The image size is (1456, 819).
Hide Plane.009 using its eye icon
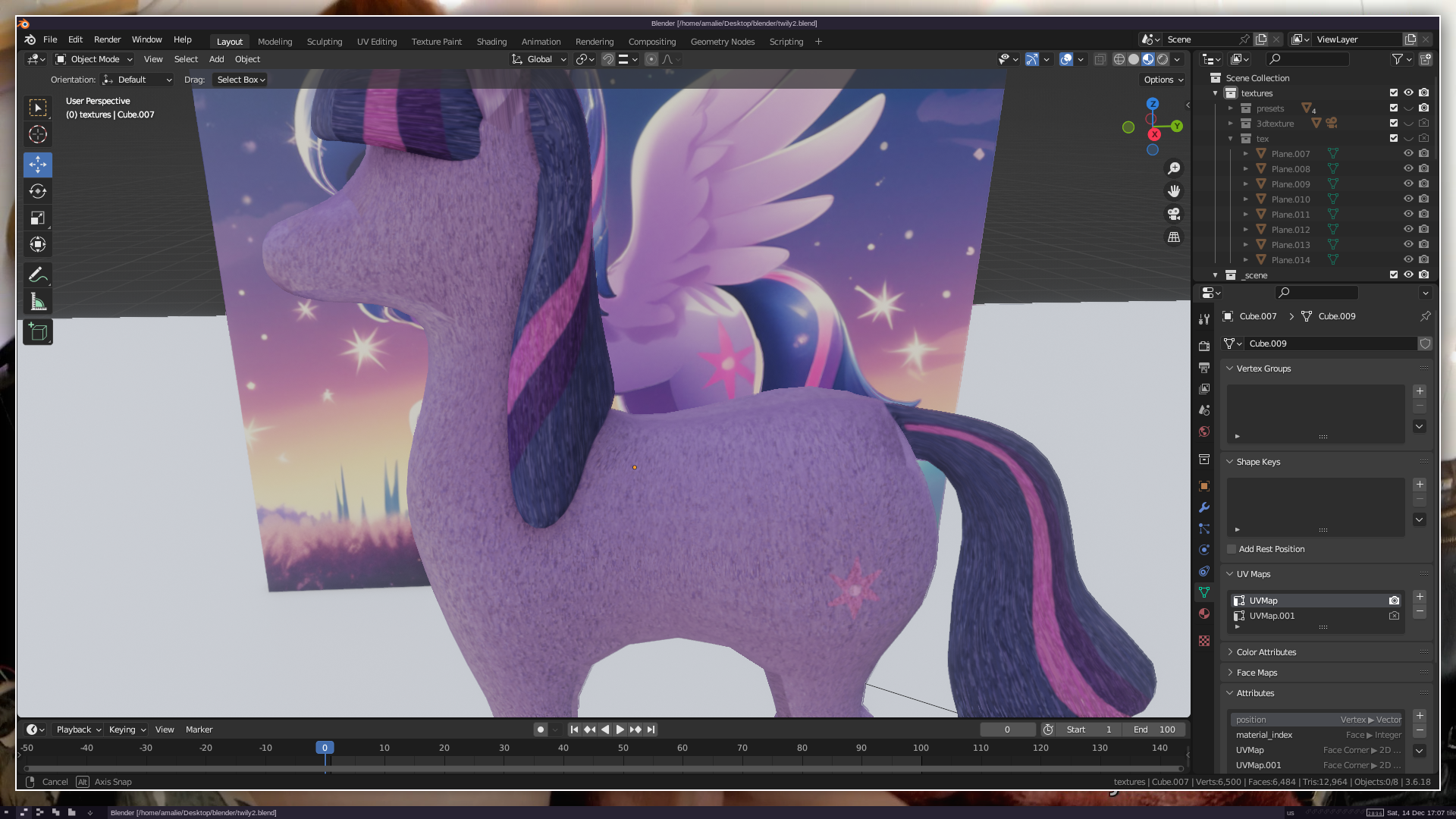(1408, 184)
